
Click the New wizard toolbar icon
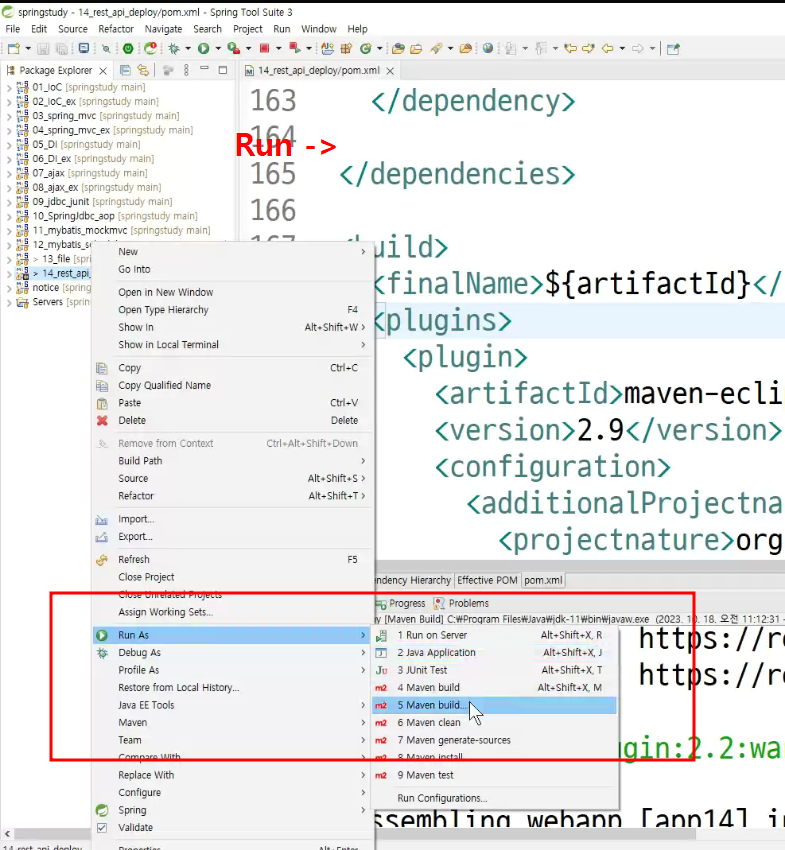14,49
